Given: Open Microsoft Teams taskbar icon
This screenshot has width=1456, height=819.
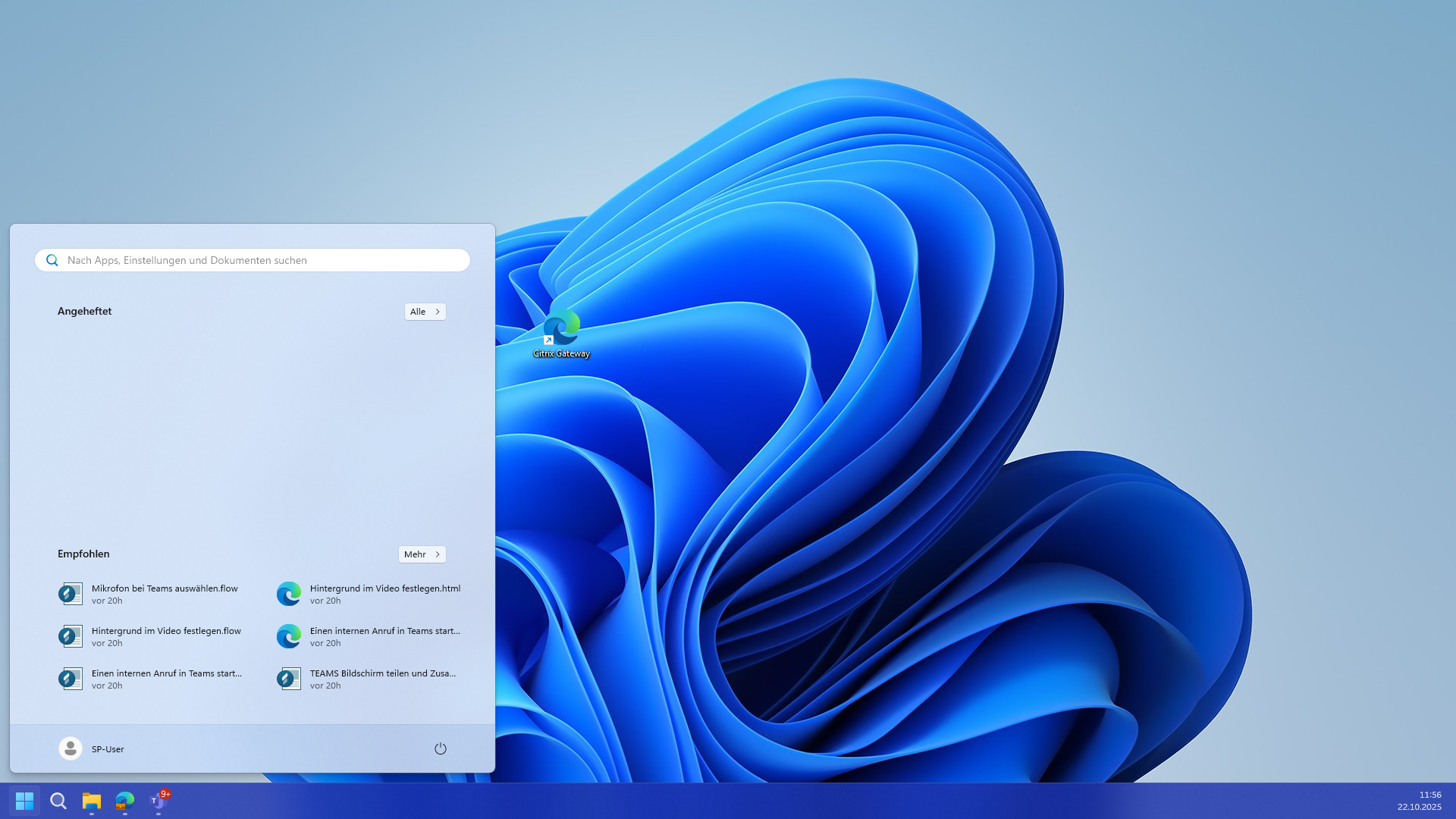Looking at the screenshot, I should [158, 801].
